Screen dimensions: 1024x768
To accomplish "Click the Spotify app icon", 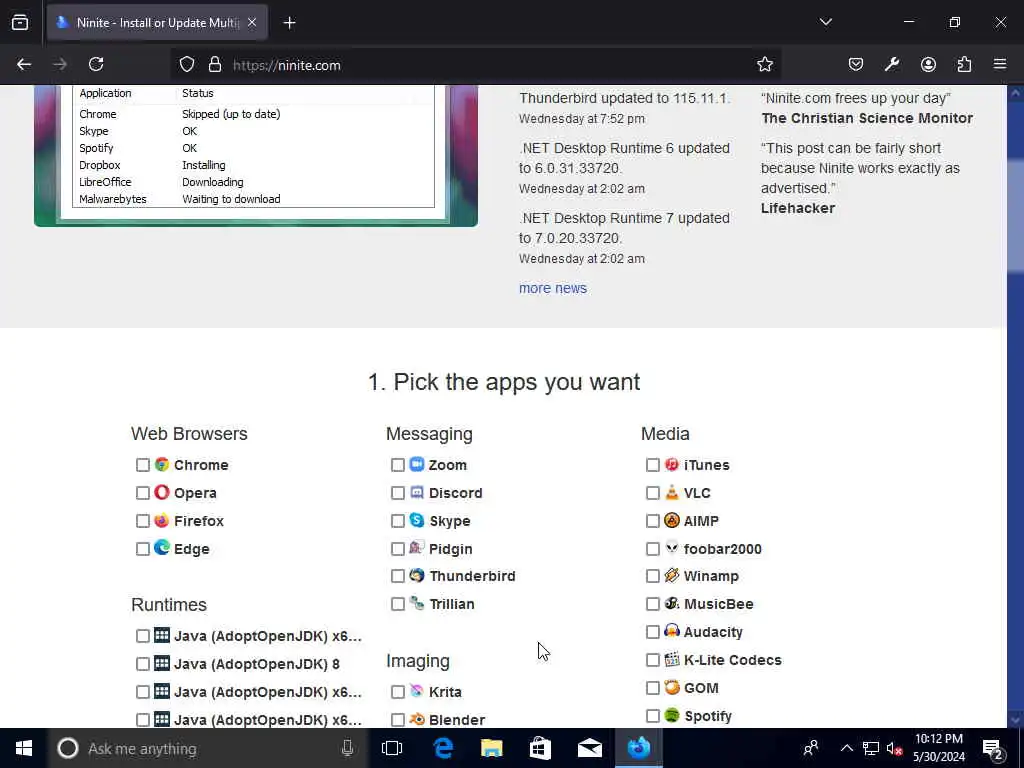I will [672, 716].
